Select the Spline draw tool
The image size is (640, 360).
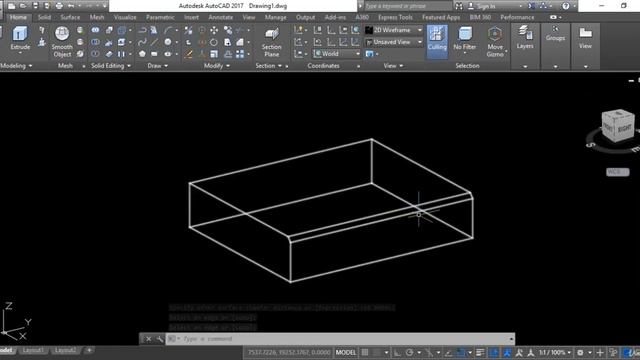coord(142,42)
